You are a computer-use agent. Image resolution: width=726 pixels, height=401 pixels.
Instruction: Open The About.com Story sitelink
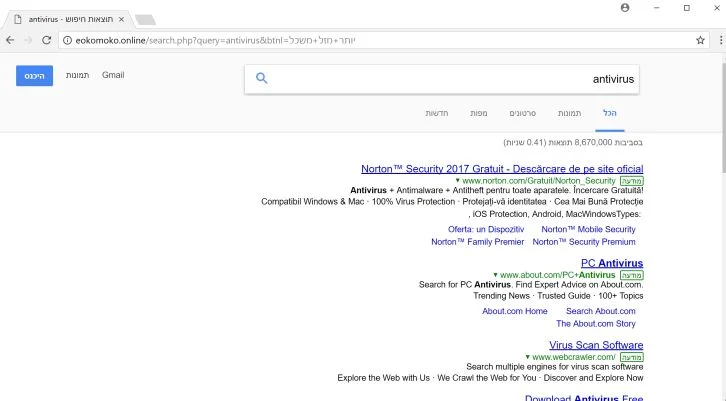coord(596,324)
